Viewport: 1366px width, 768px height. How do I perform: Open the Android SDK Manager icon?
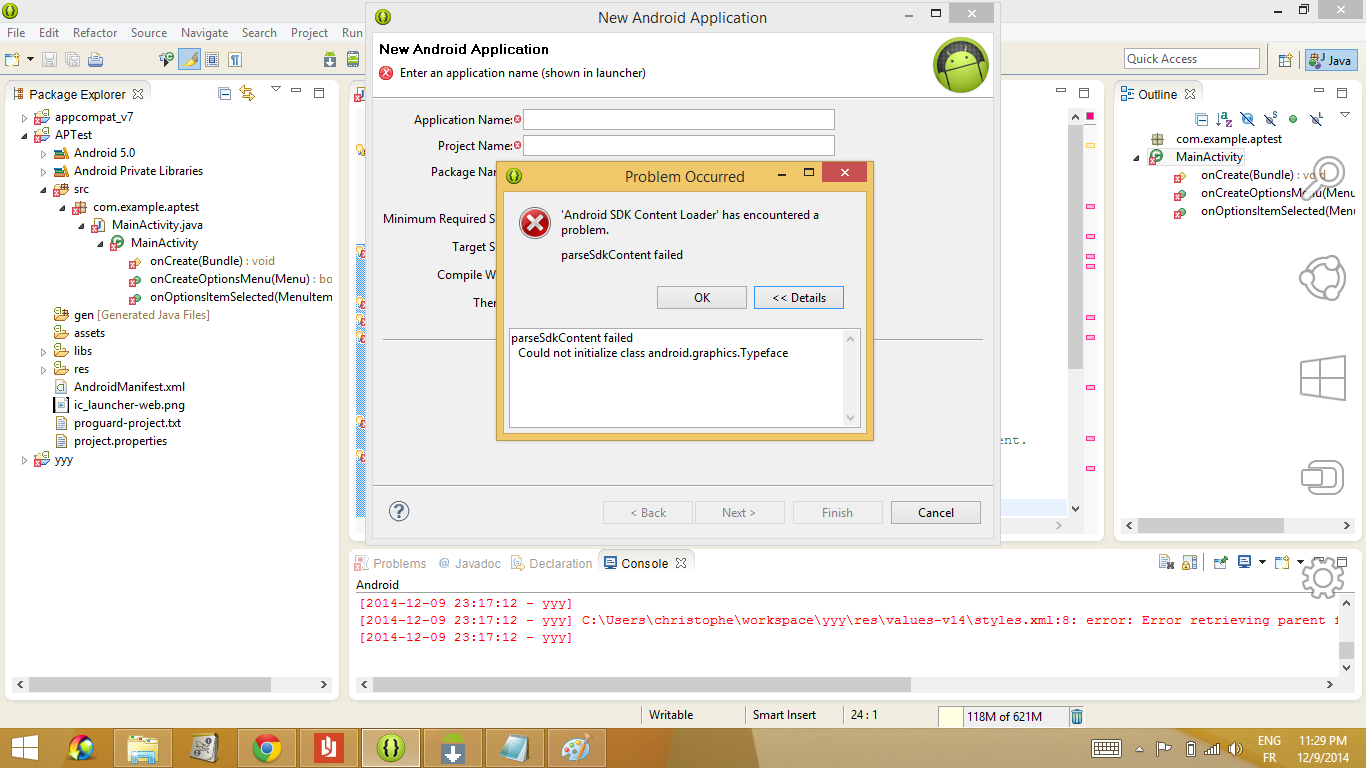click(330, 60)
